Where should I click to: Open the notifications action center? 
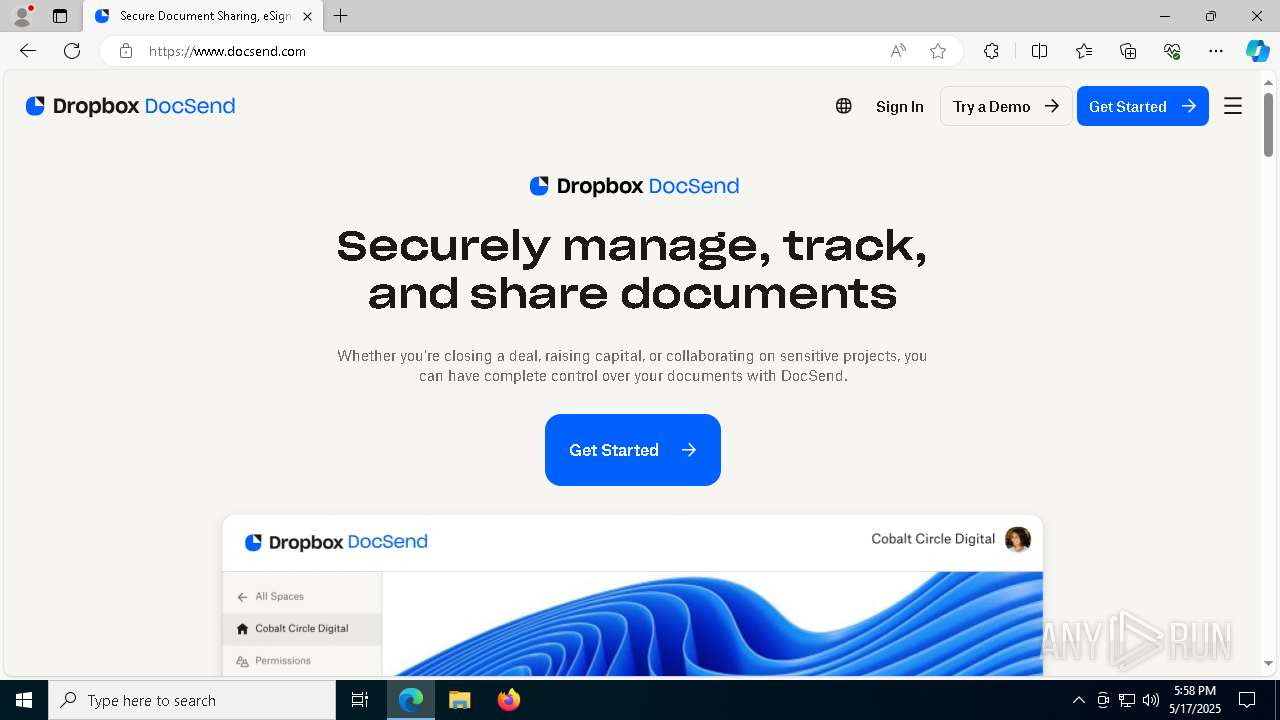[1247, 700]
